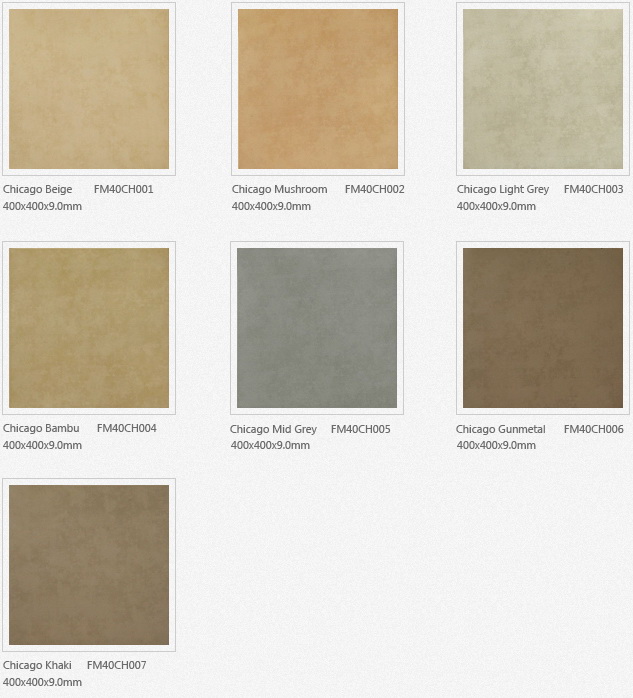Click the 'Chicago Bambu' name label

coord(41,428)
